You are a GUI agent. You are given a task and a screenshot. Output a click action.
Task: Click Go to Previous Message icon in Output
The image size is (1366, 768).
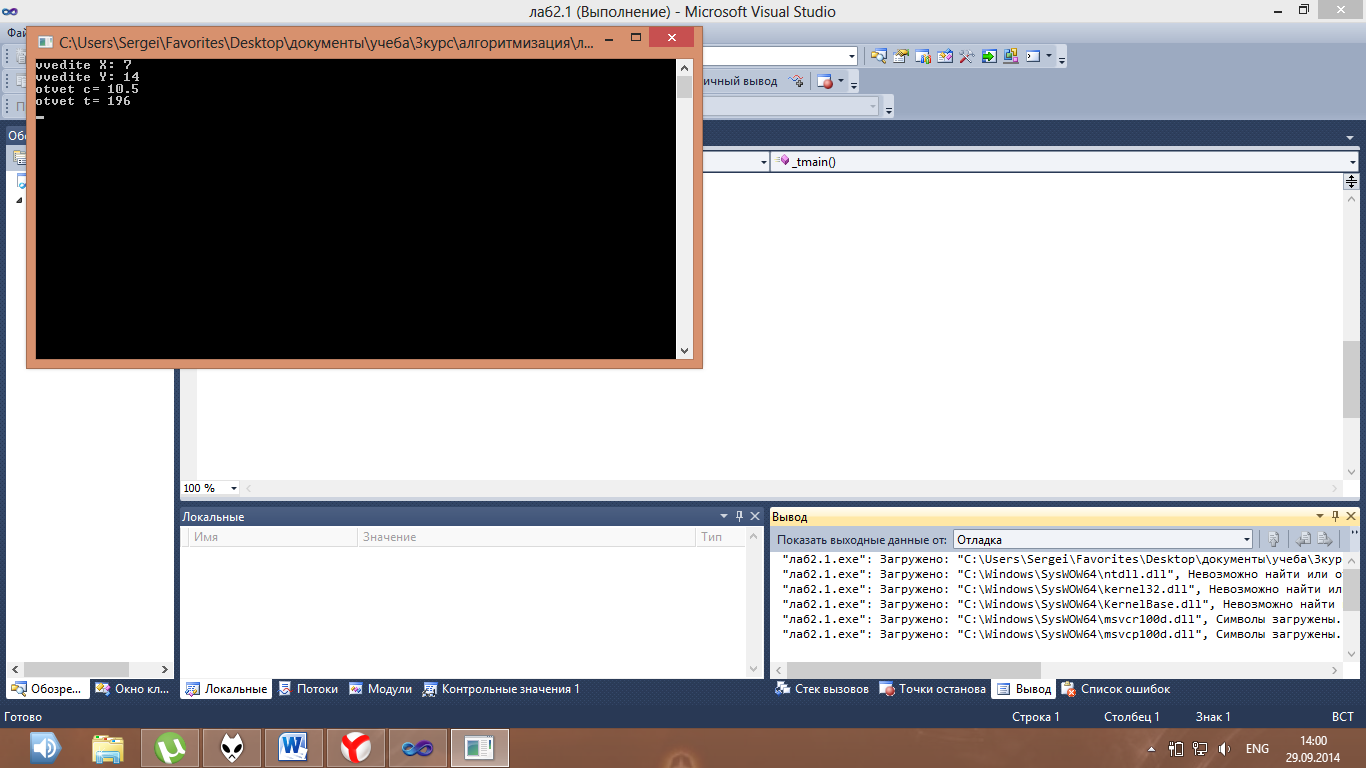click(1303, 539)
